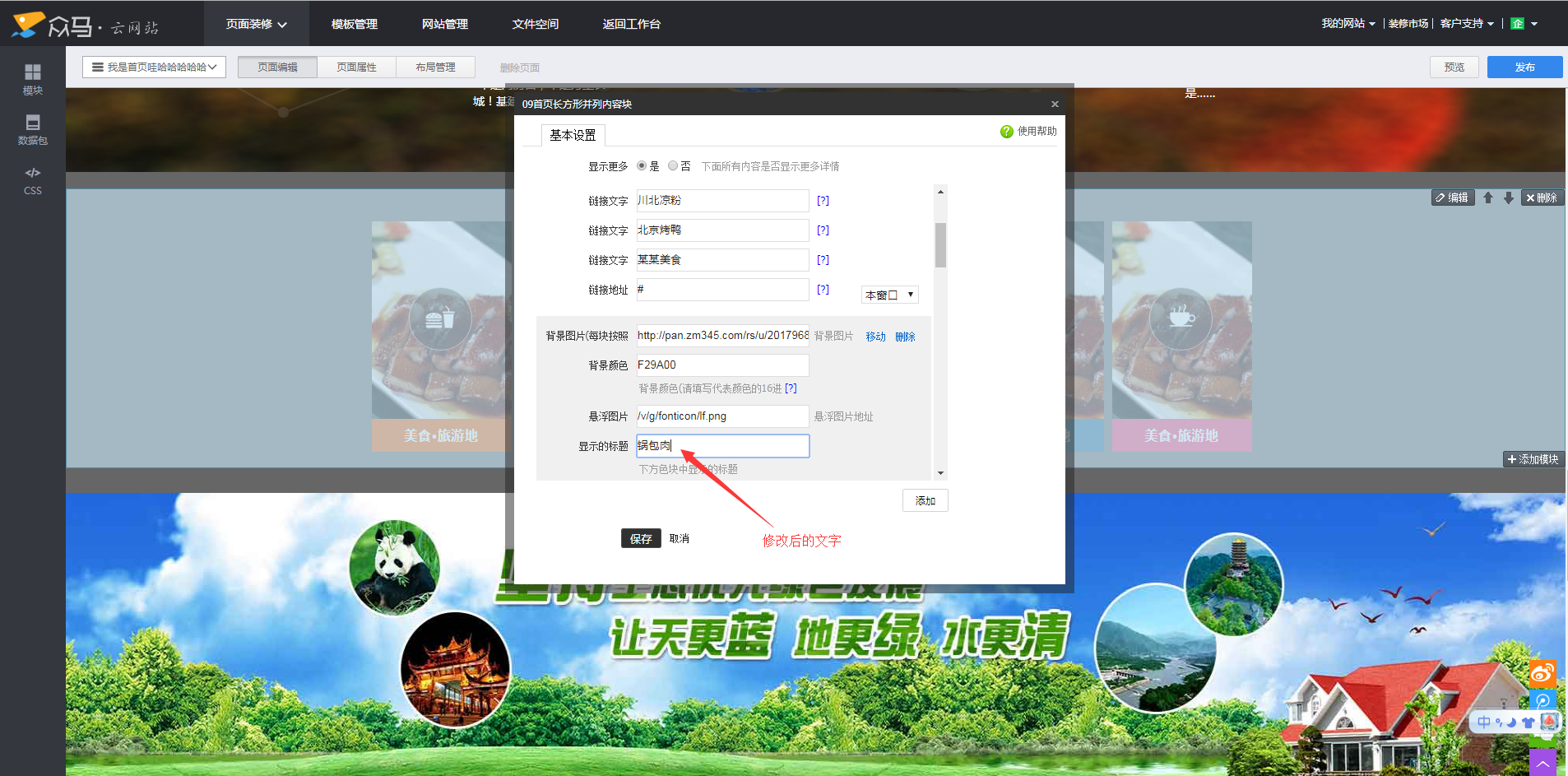Select the 基本设置 tab in dialog

573,135
